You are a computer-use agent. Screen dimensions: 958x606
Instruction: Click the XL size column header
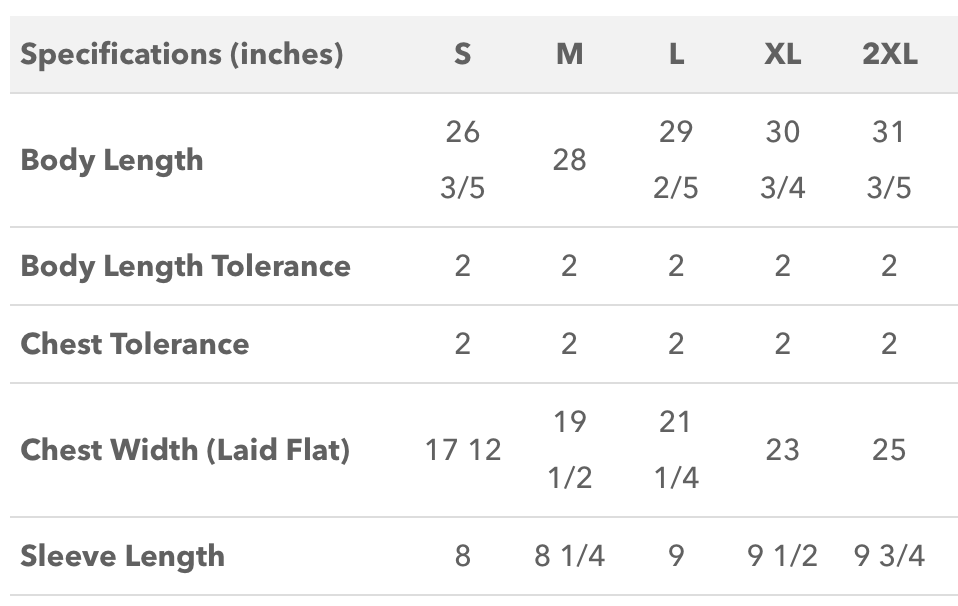point(782,54)
